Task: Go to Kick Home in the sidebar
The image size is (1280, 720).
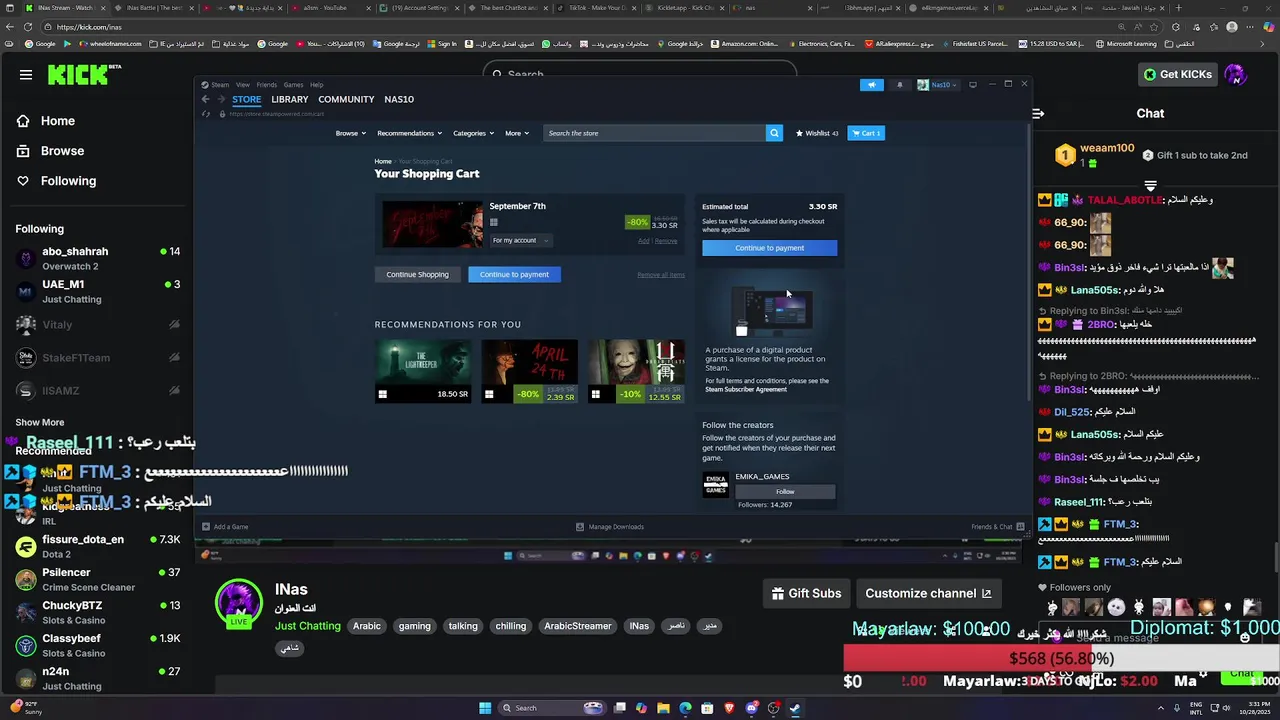Action: coord(58,121)
